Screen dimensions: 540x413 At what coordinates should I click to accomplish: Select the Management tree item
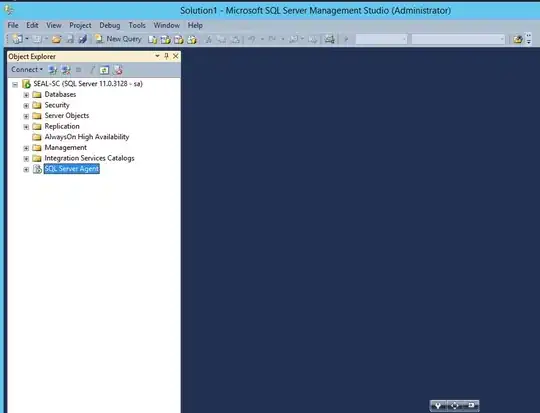(x=65, y=148)
